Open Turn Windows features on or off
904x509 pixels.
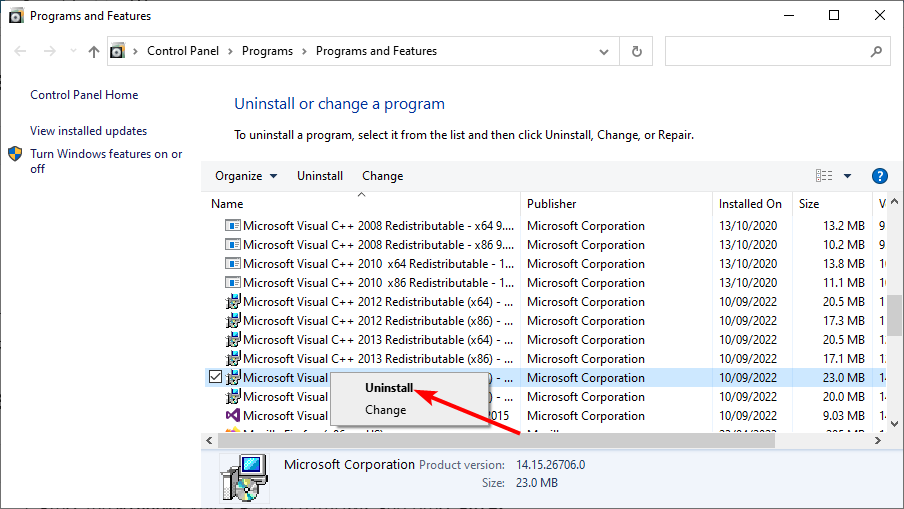point(106,161)
